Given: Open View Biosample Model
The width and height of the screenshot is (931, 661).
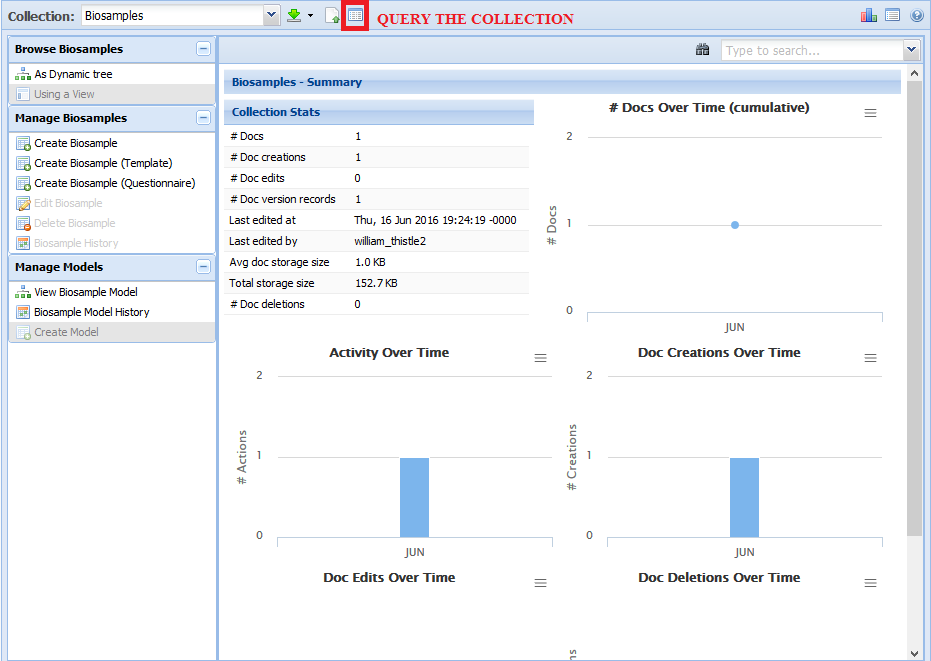Looking at the screenshot, I should point(85,292).
